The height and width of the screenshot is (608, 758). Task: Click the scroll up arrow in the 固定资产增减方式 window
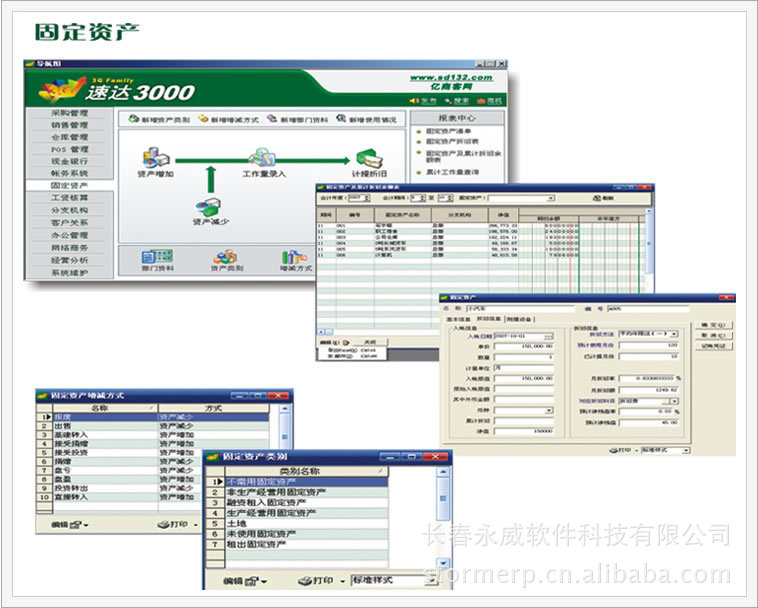[285, 408]
